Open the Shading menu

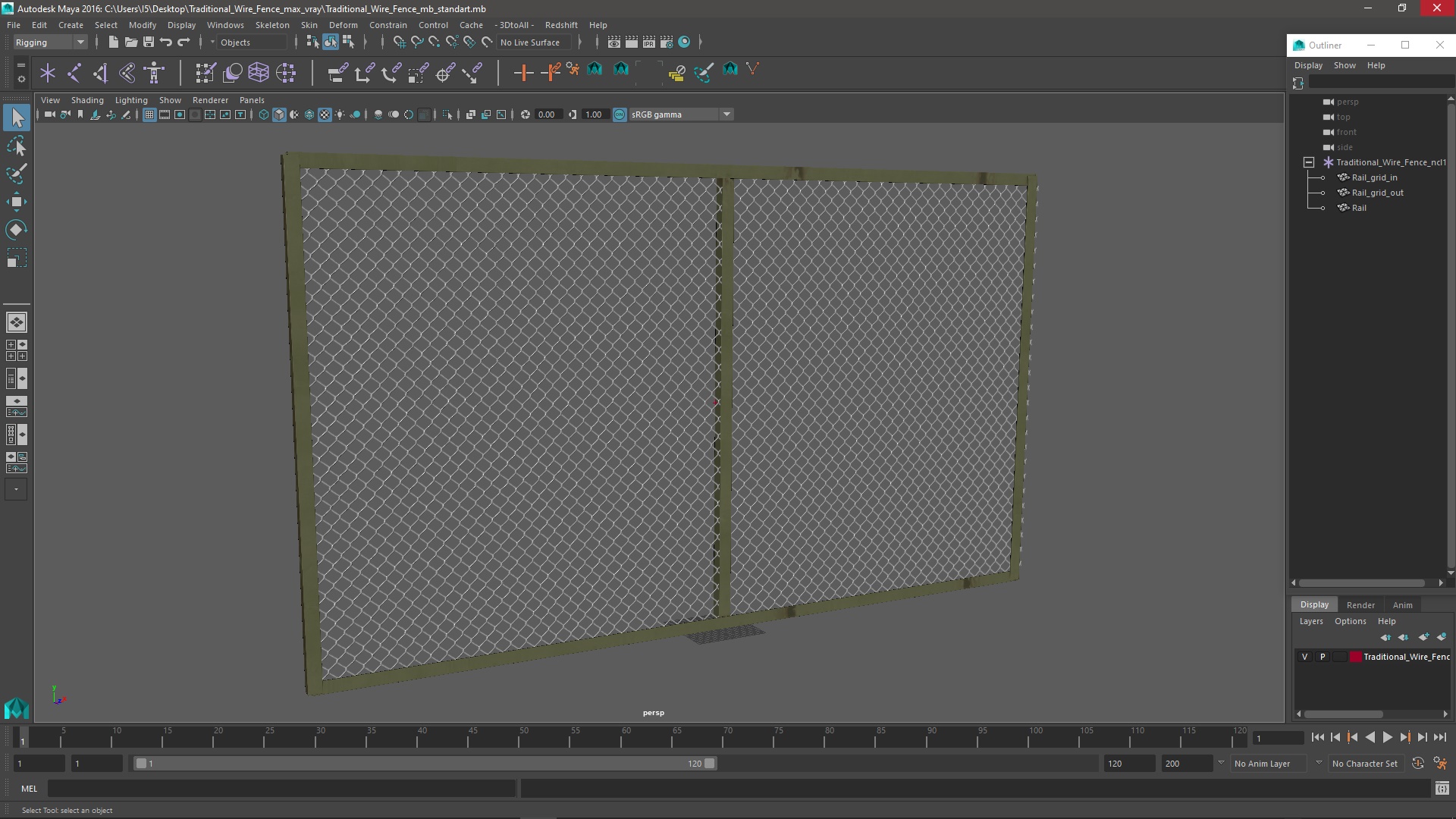click(x=87, y=99)
